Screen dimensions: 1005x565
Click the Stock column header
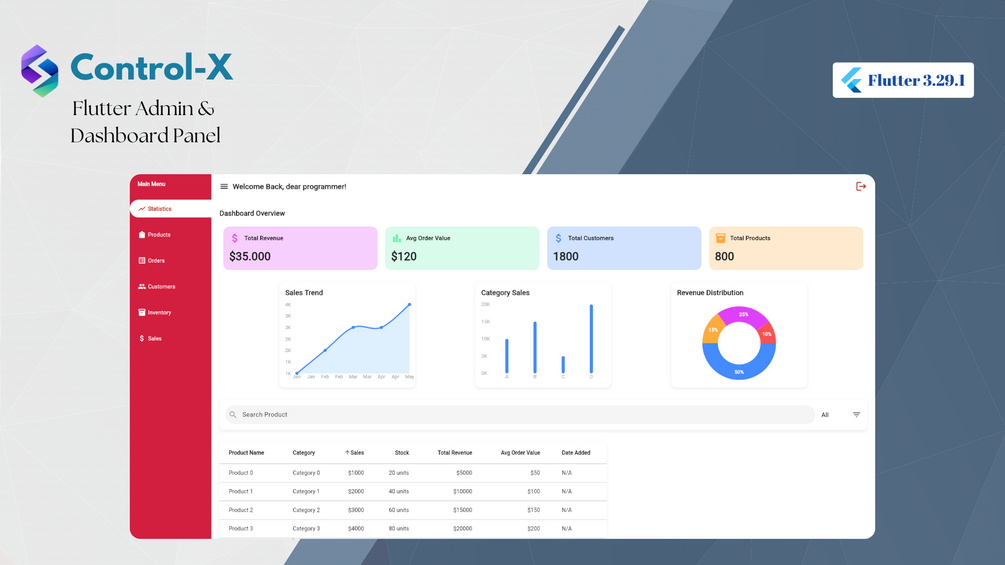click(402, 453)
